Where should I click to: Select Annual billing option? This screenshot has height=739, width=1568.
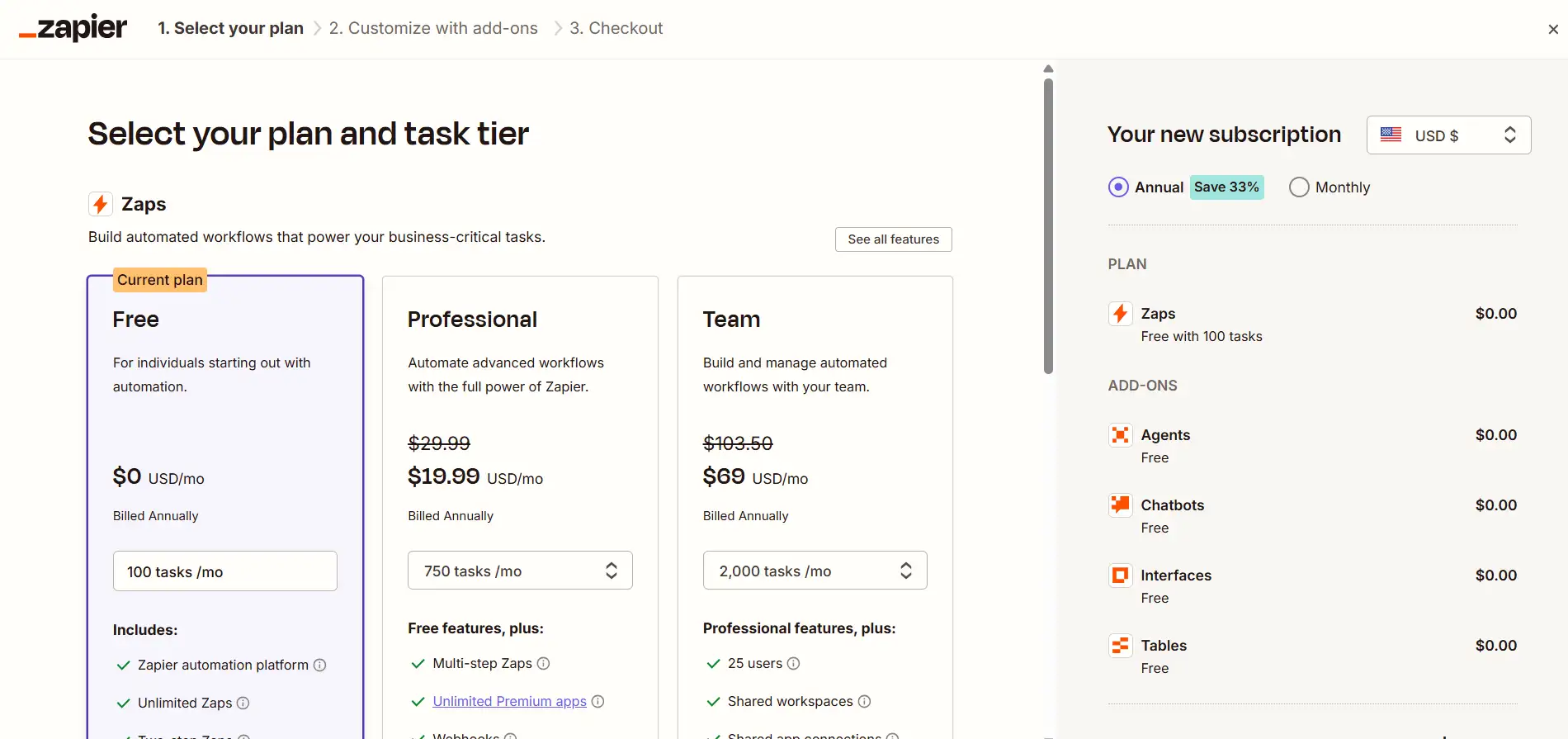point(1118,187)
